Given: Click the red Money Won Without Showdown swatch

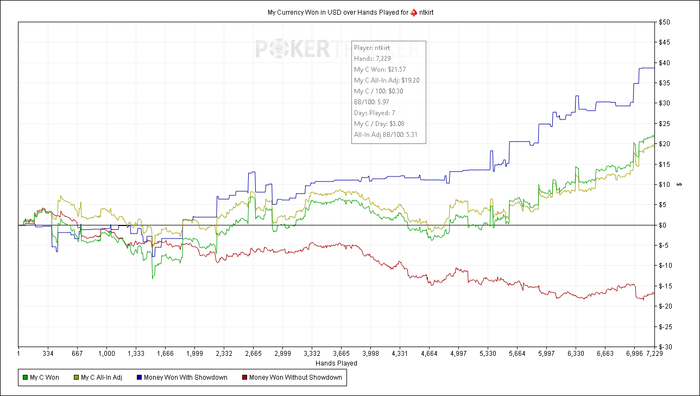Looking at the screenshot, I should coord(244,378).
